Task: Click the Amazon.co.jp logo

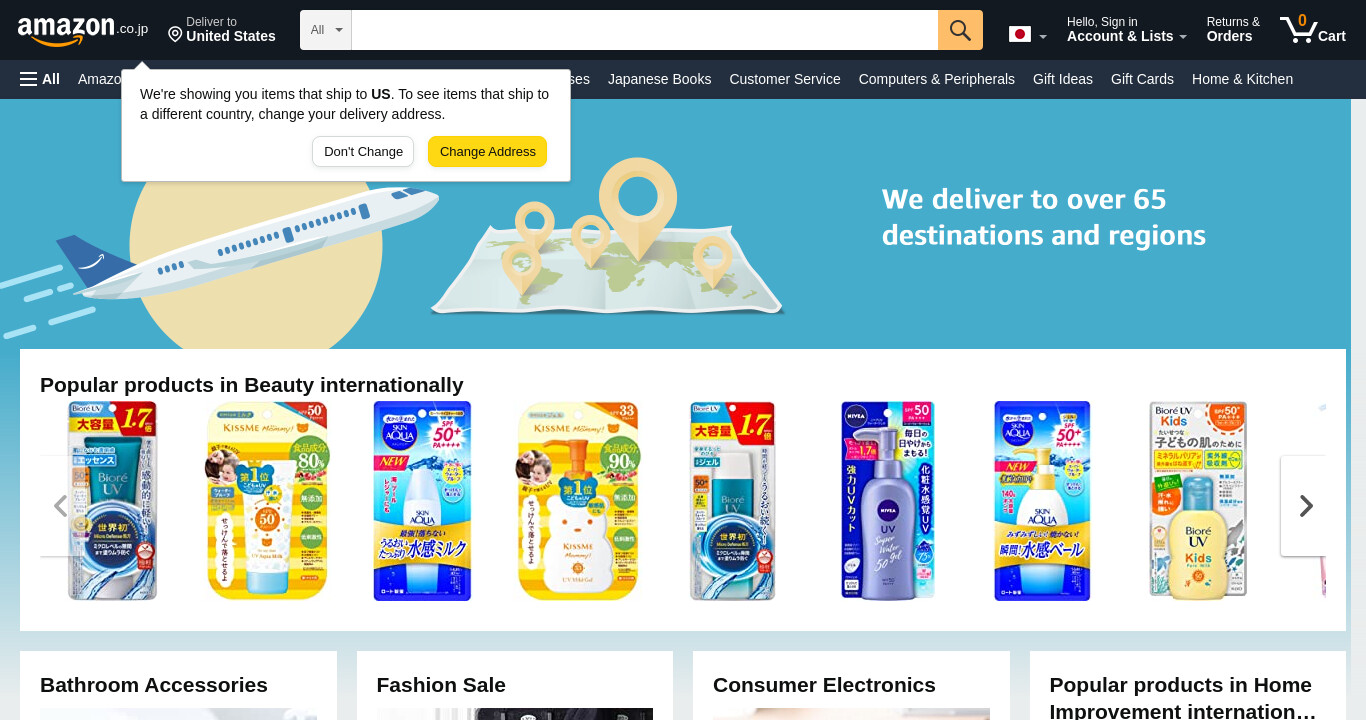Action: (82, 31)
